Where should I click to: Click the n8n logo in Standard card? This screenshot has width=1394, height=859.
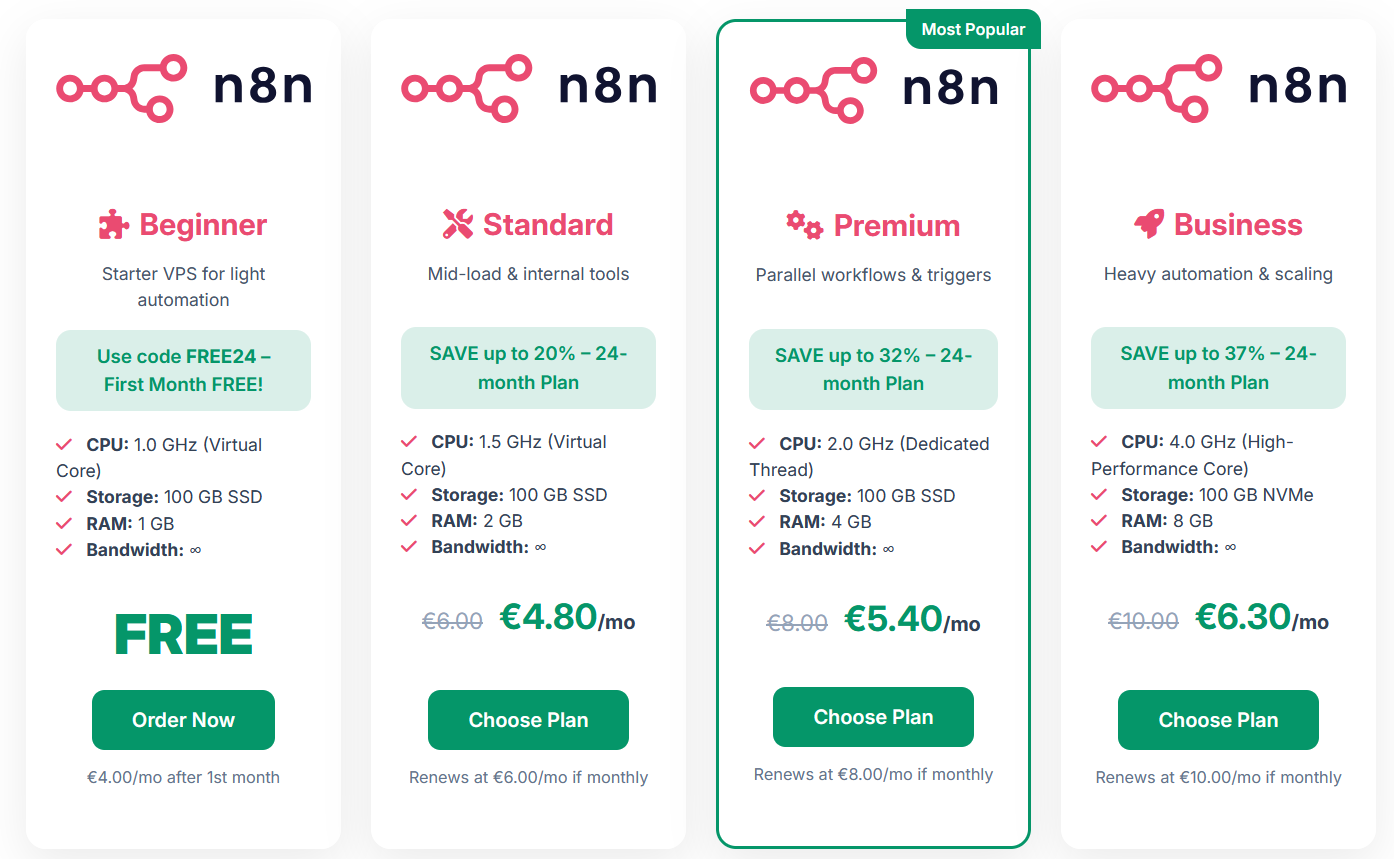click(x=529, y=88)
